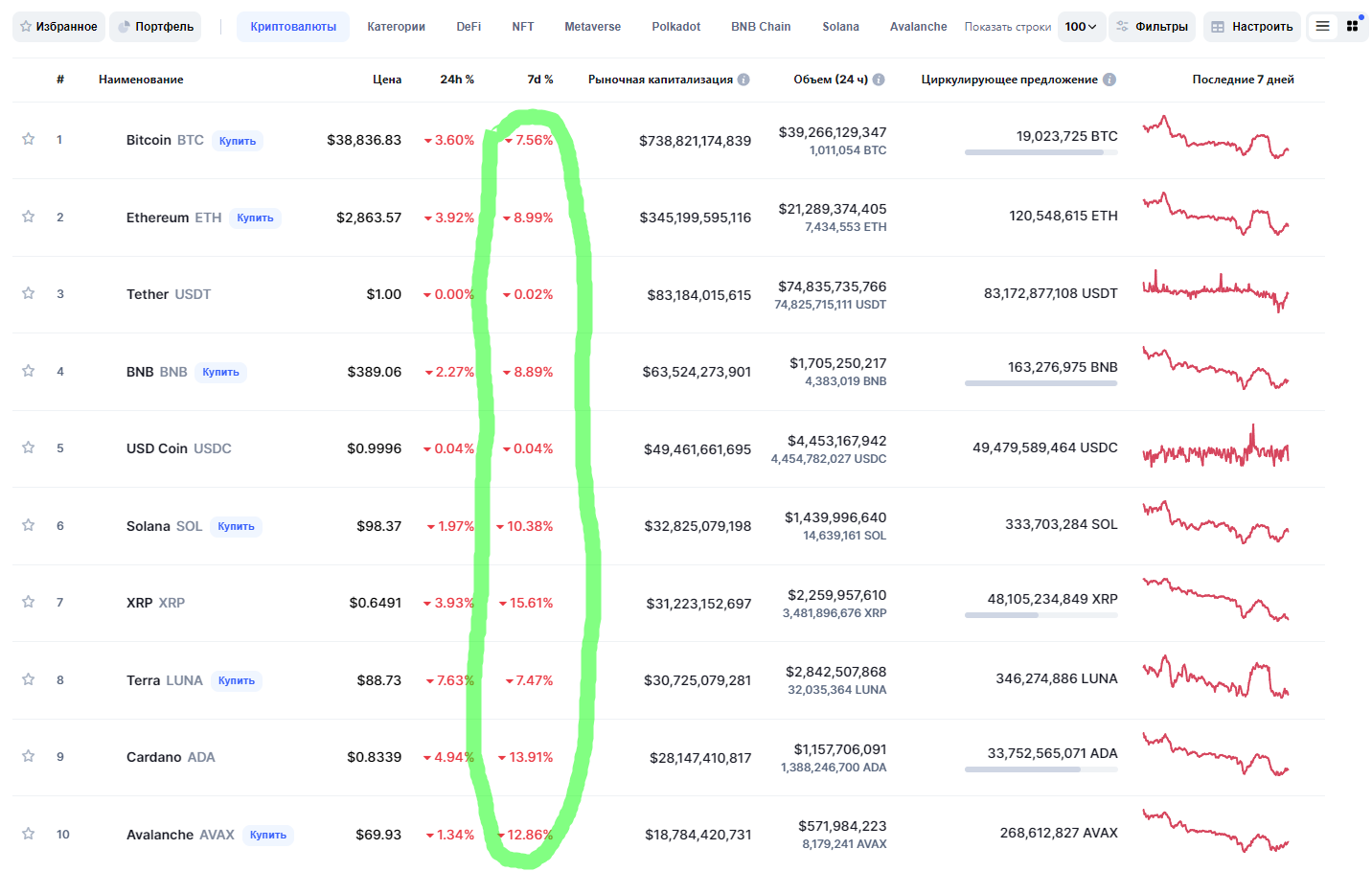Image resolution: width=1372 pixels, height=872 pixels.
Task: Toggle the XRP row star
Action: pos(29,602)
